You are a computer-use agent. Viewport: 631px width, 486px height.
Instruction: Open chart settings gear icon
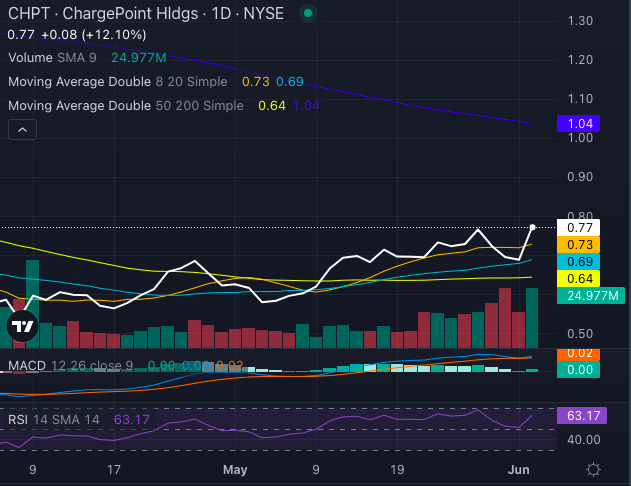[x=593, y=470]
